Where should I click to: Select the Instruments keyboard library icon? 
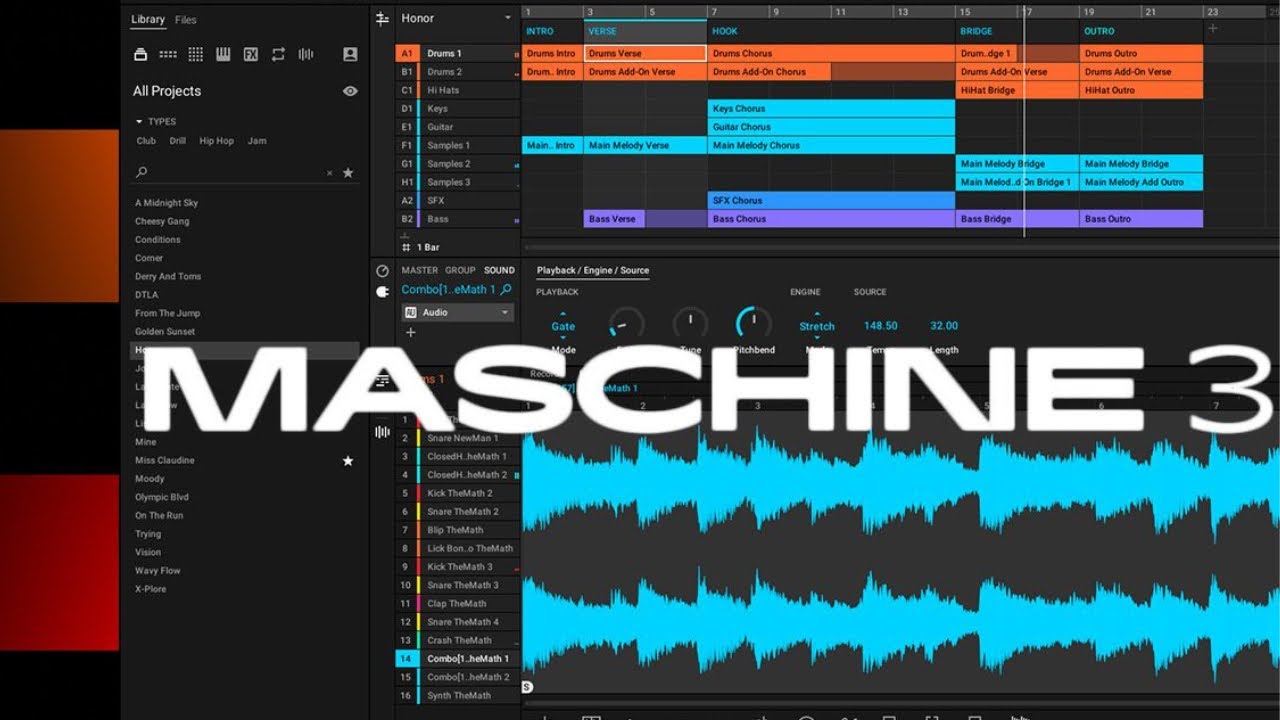pos(223,54)
